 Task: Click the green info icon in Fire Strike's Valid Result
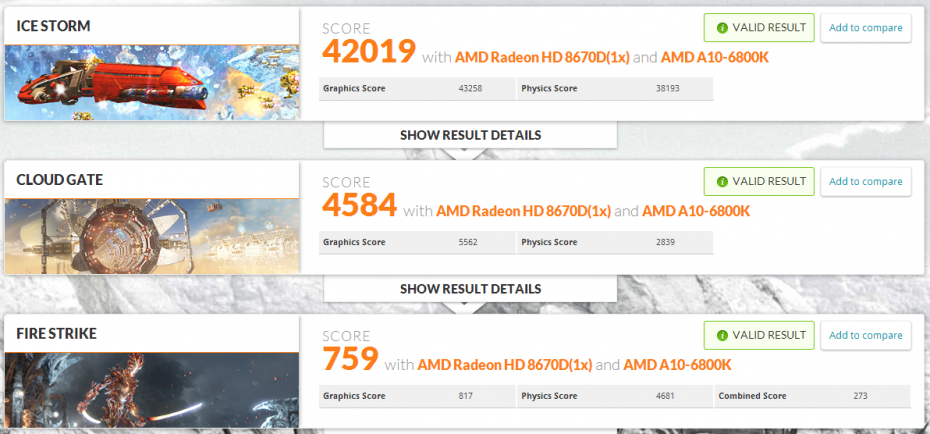(722, 336)
